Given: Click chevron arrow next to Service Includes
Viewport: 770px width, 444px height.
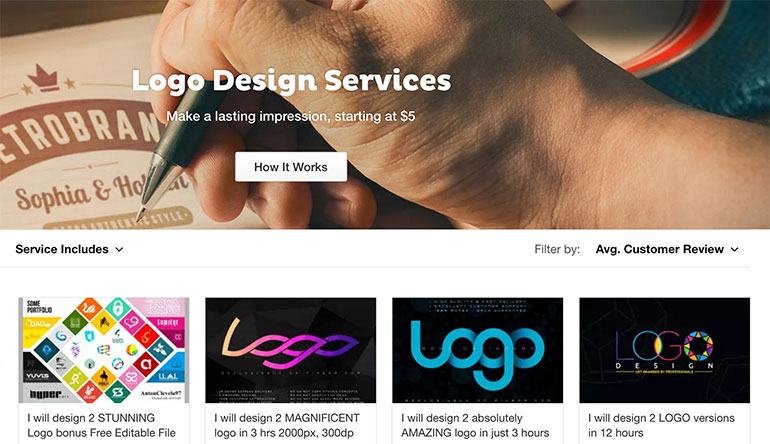Looking at the screenshot, I should click(119, 250).
